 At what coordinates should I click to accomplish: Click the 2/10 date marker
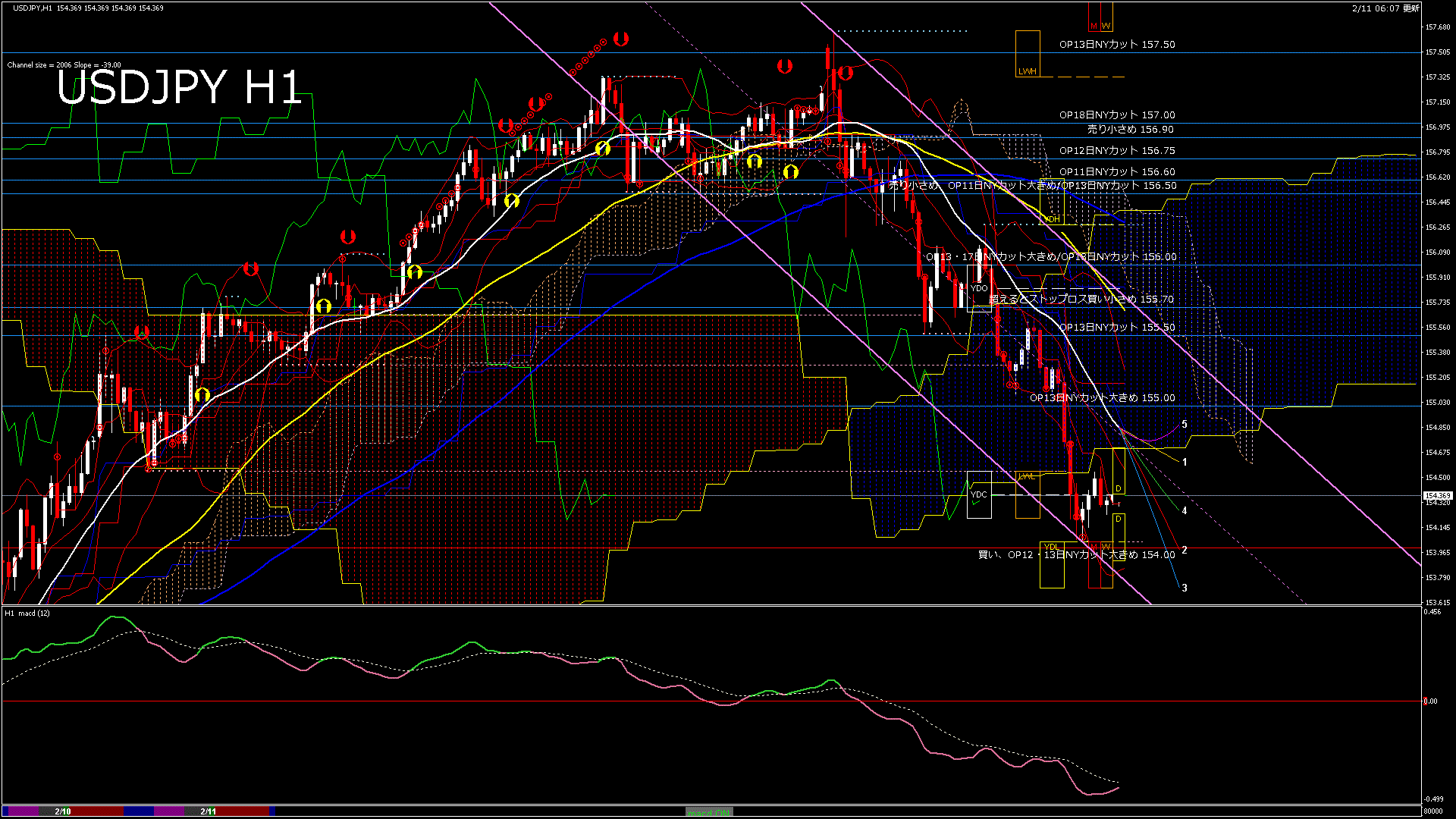click(63, 811)
